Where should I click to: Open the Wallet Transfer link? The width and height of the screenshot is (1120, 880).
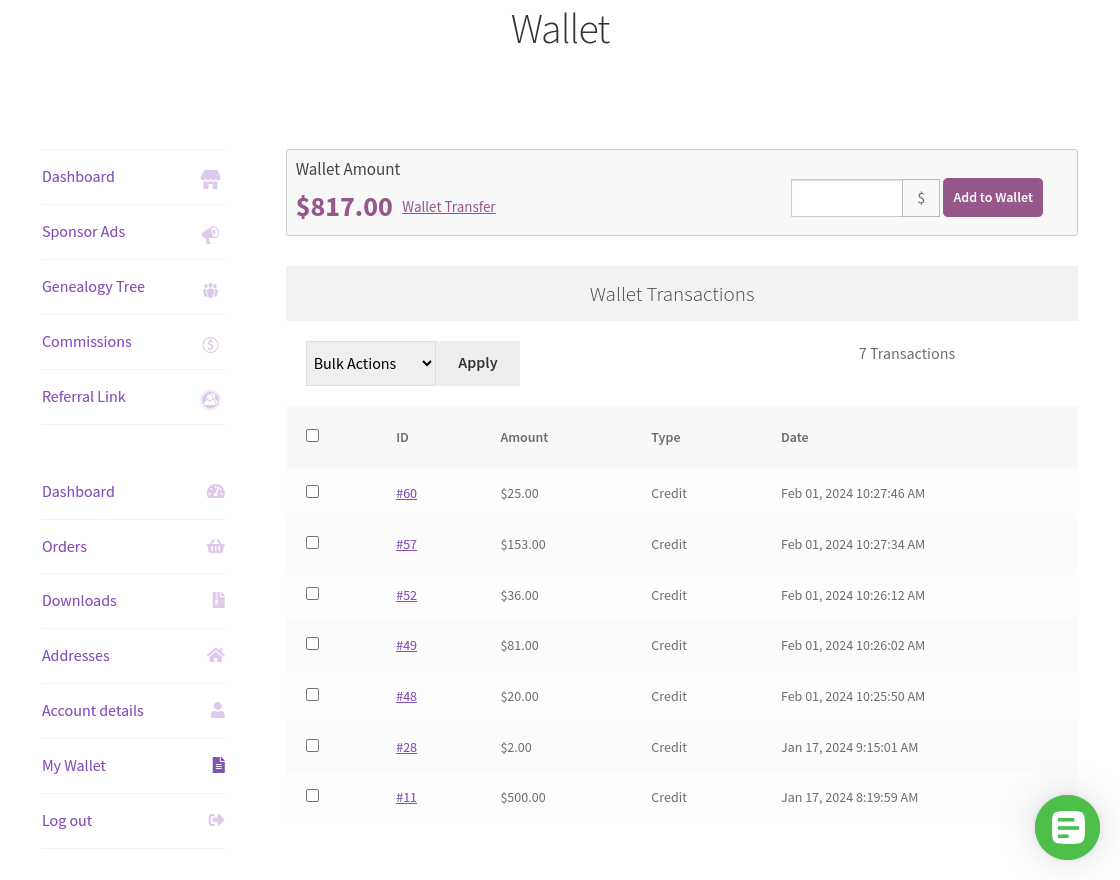click(x=448, y=206)
